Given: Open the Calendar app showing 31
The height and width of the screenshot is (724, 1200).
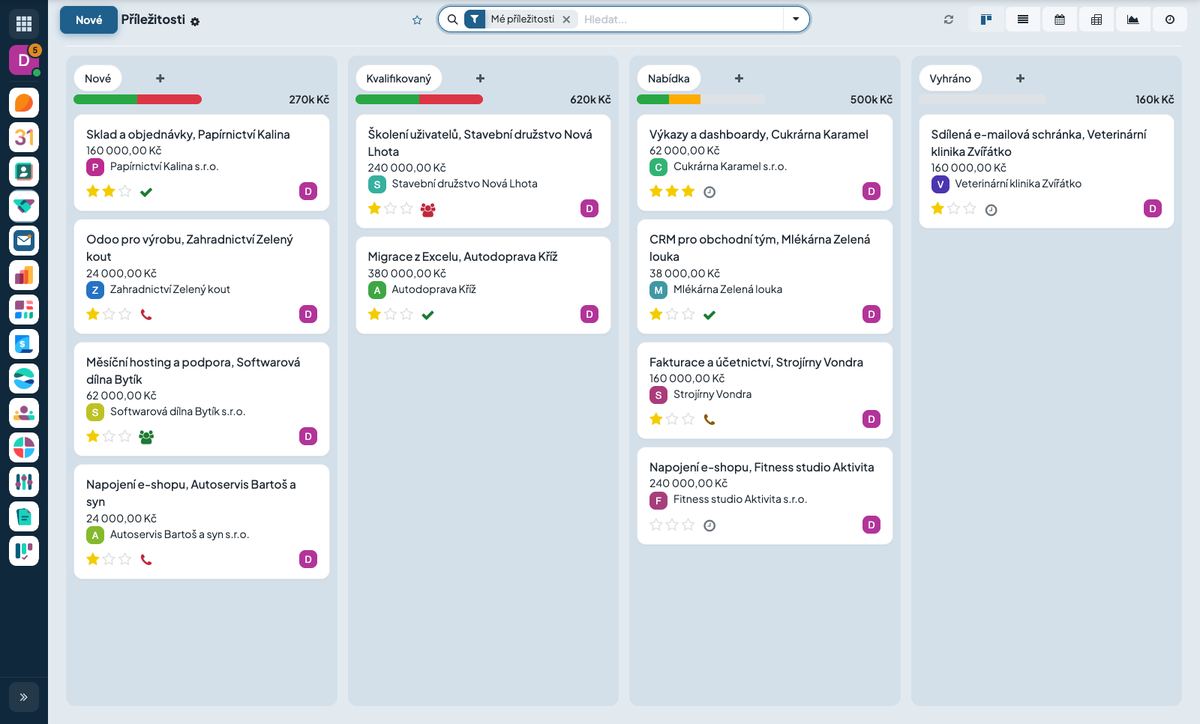Looking at the screenshot, I should (24, 137).
